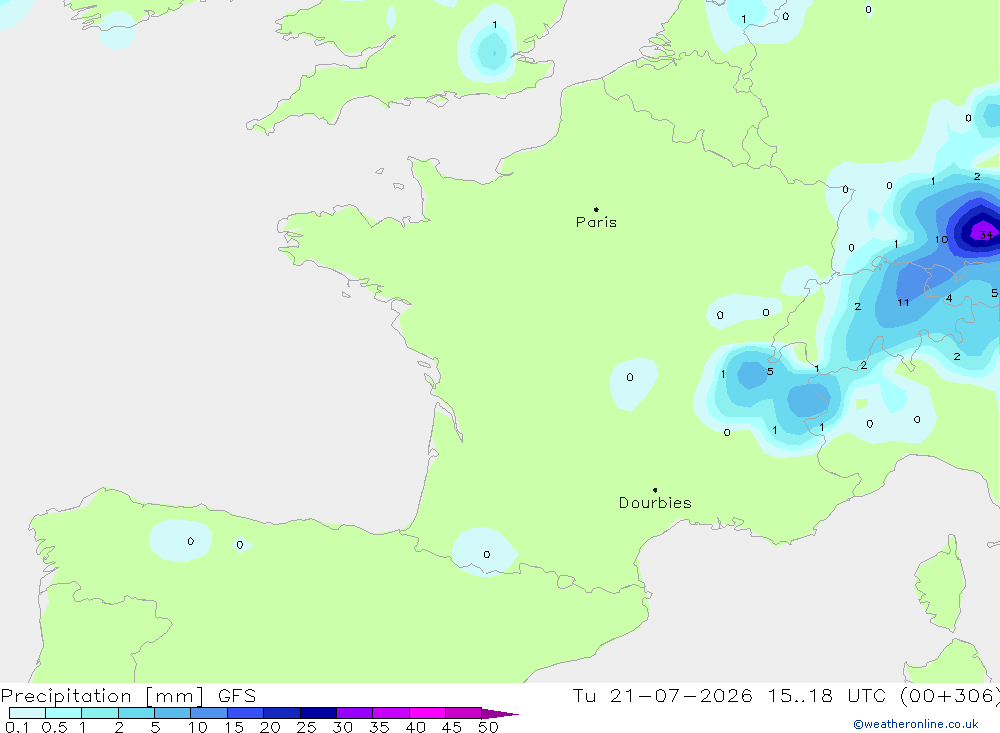
Task: Click the weatheronline.co.uk copyright text
Action: click(916, 724)
